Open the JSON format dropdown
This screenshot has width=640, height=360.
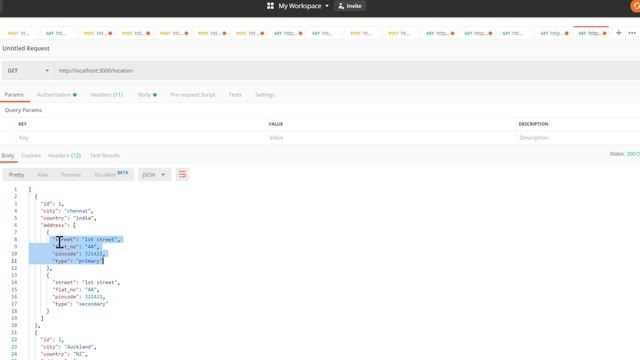[x=154, y=175]
